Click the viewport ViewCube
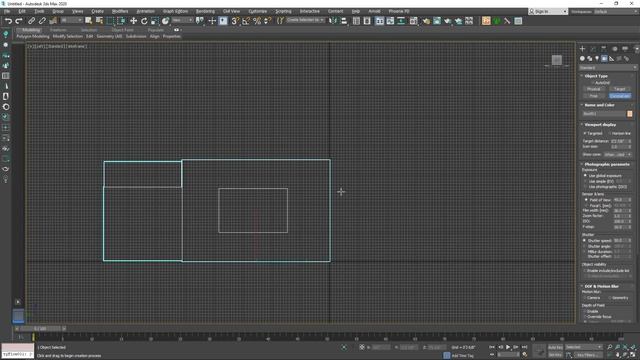This screenshot has height=360, width=640. (x=557, y=60)
